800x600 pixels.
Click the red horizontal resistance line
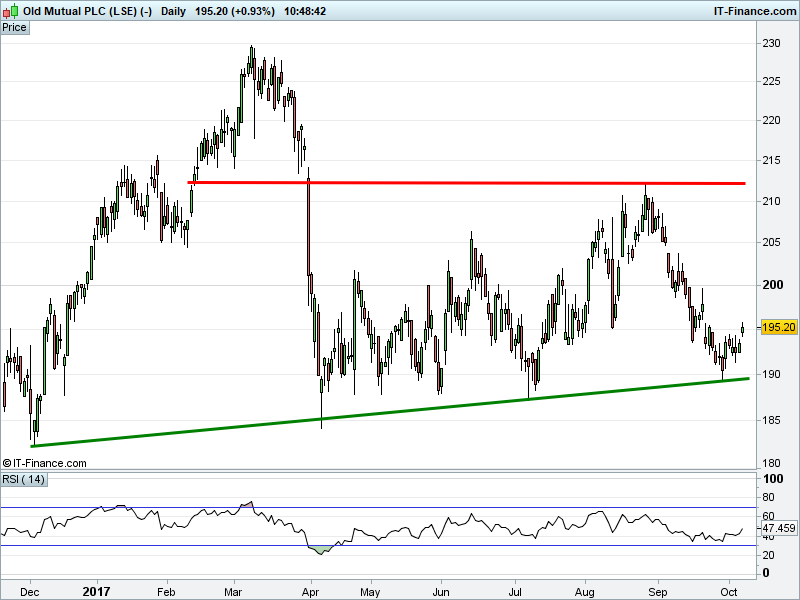[466, 183]
